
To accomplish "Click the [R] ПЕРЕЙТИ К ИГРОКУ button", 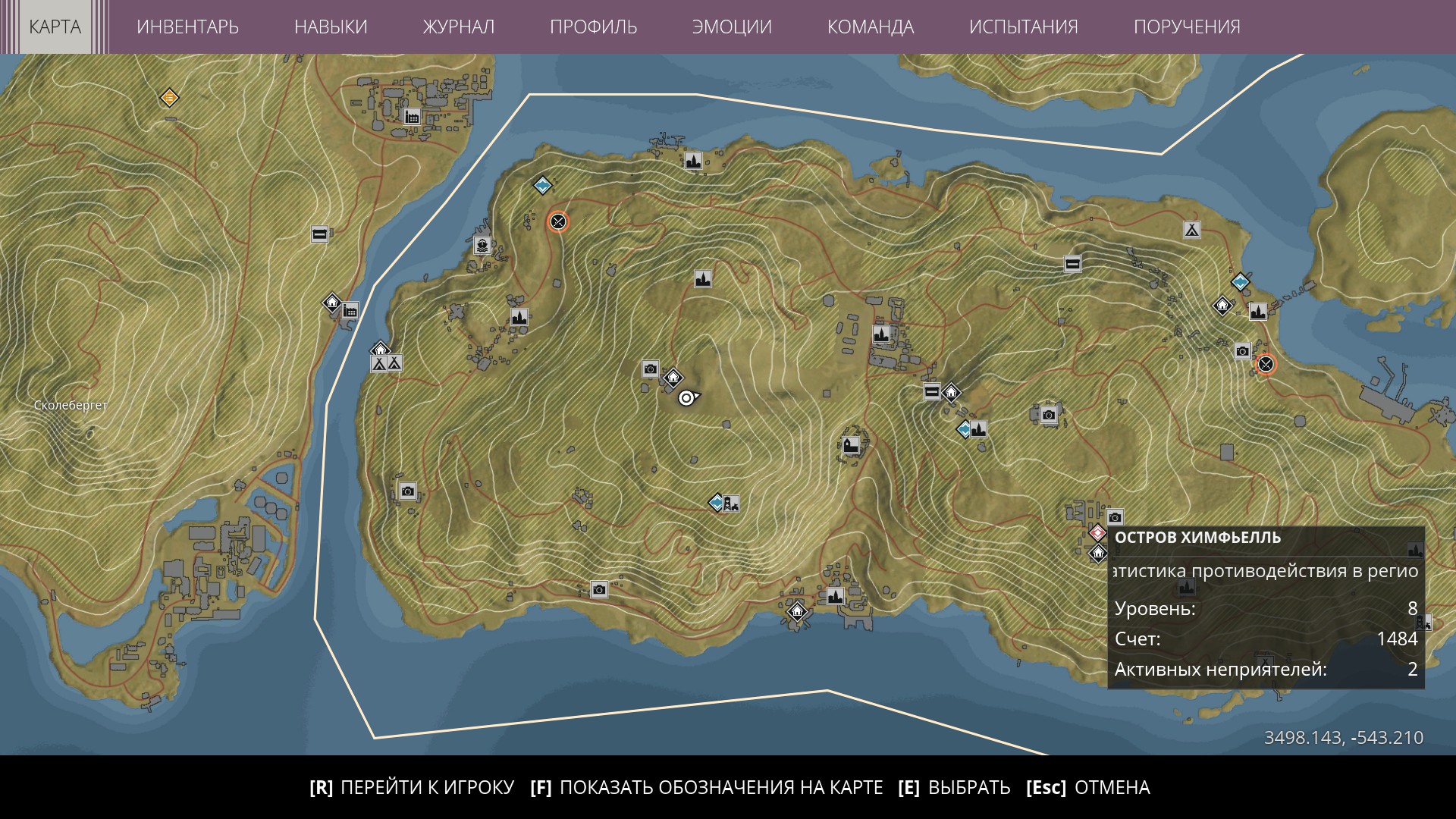I will click(412, 787).
